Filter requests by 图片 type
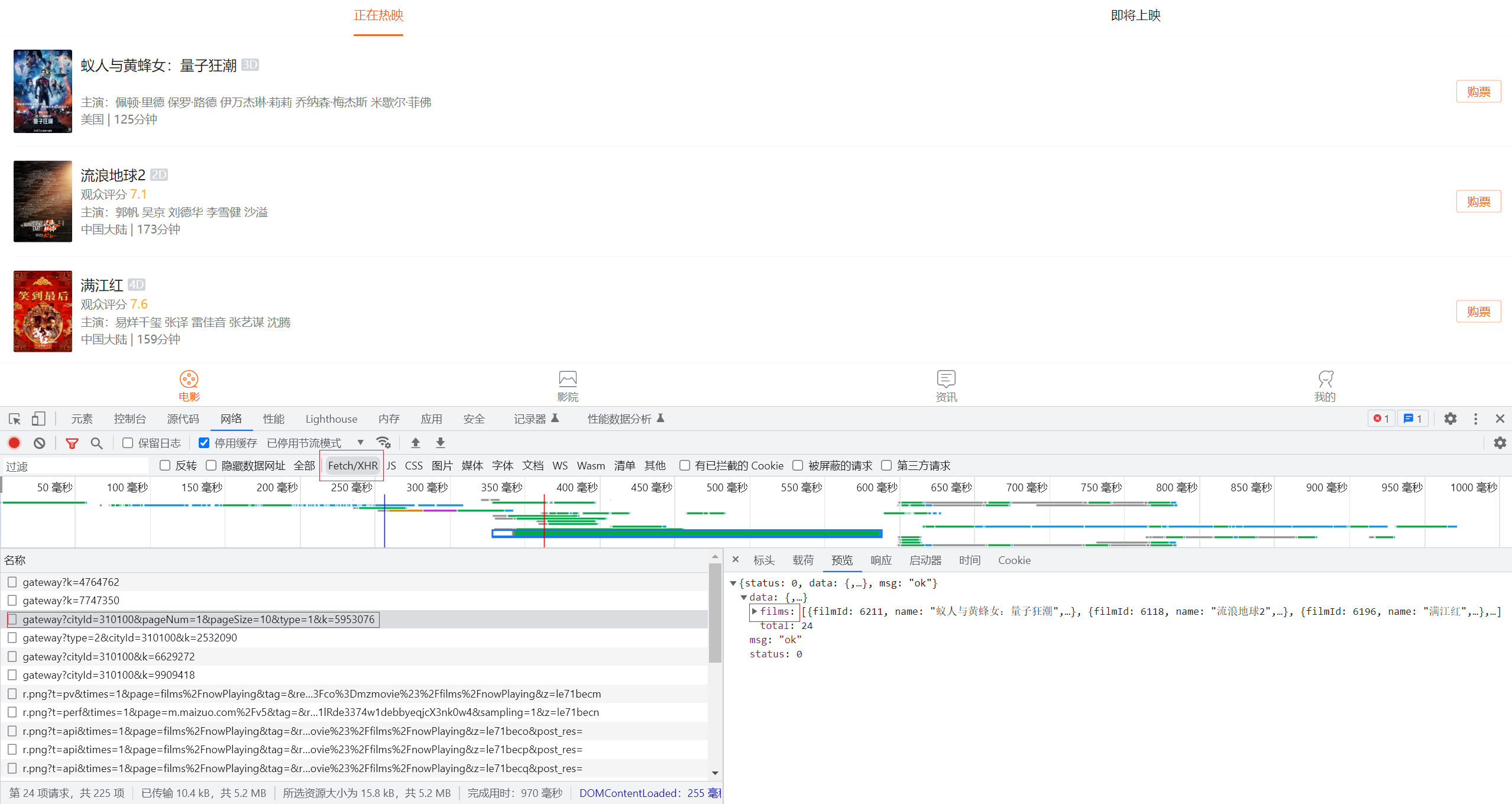This screenshot has height=804, width=1512. pos(442,465)
